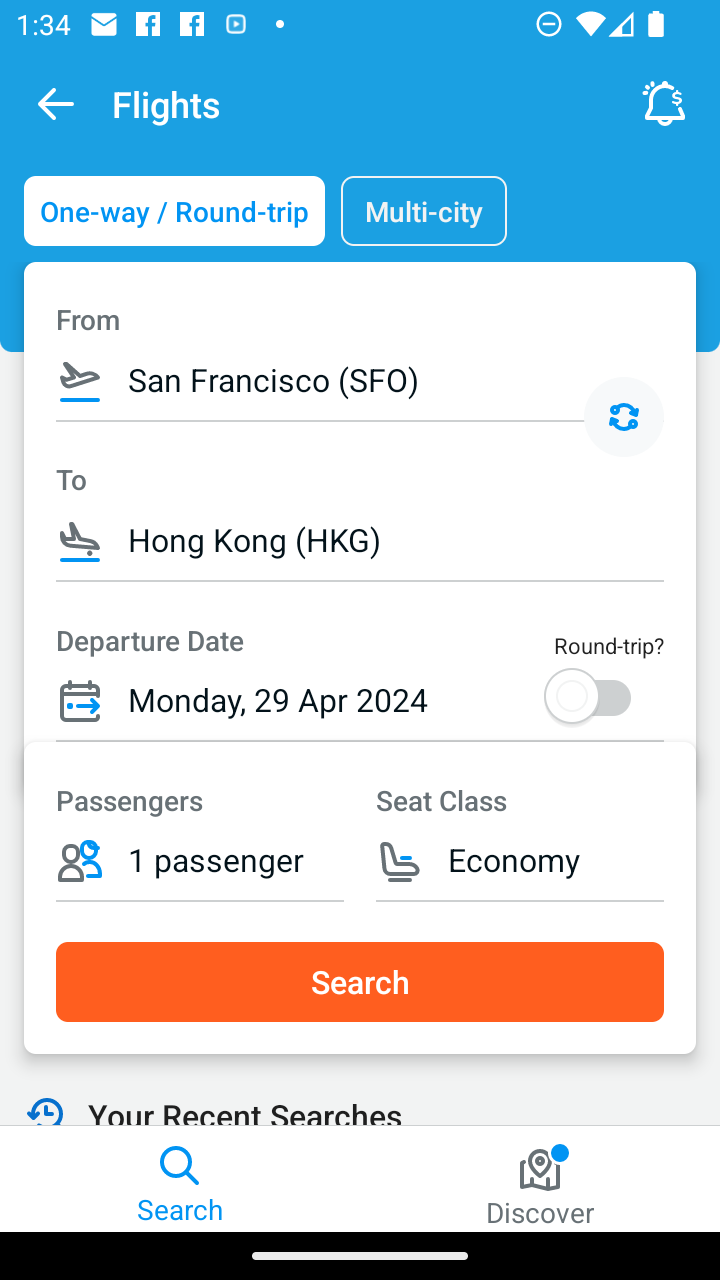Swap origin and destination airports
Viewport: 720px width, 1280px height.
(624, 416)
